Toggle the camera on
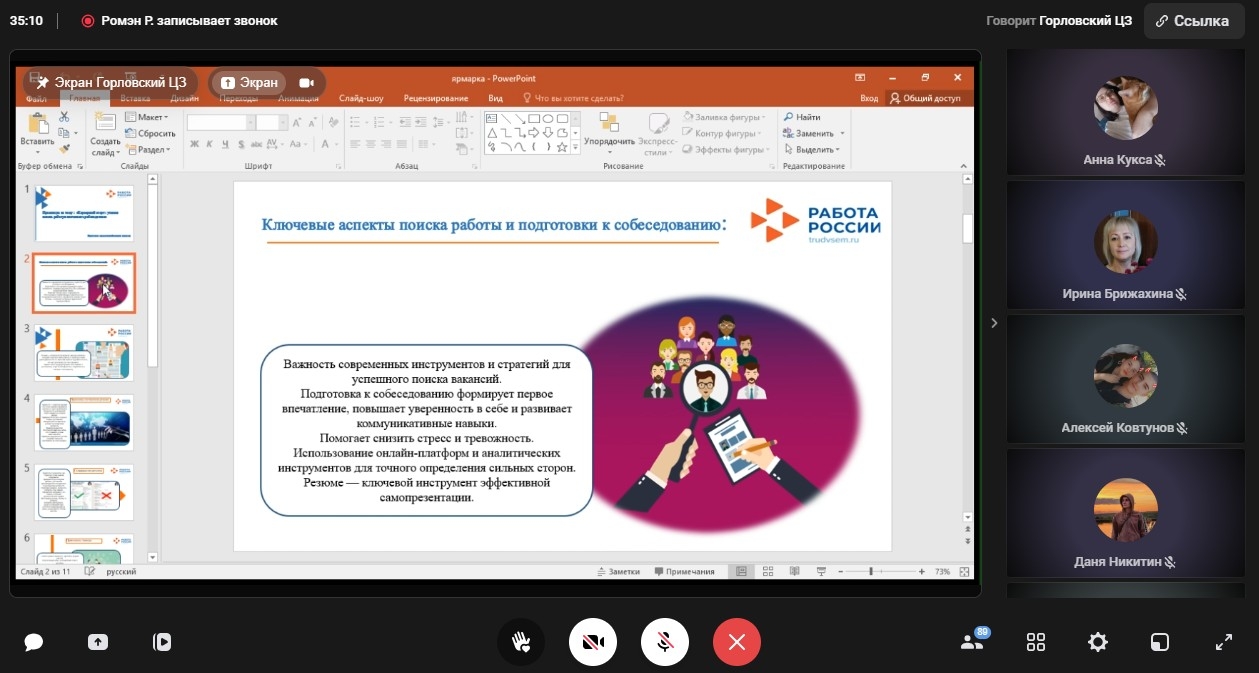Viewport: 1259px width, 673px height. point(593,642)
